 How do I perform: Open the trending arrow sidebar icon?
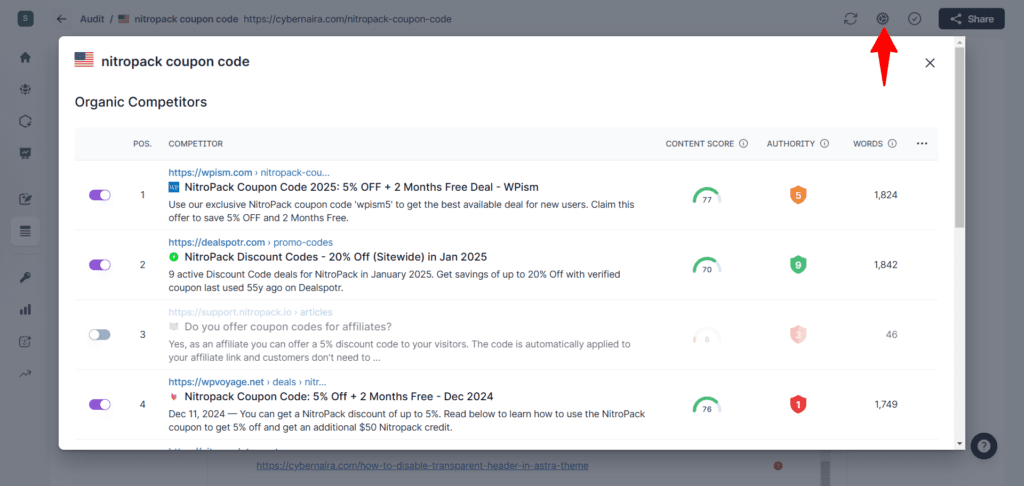[25, 374]
